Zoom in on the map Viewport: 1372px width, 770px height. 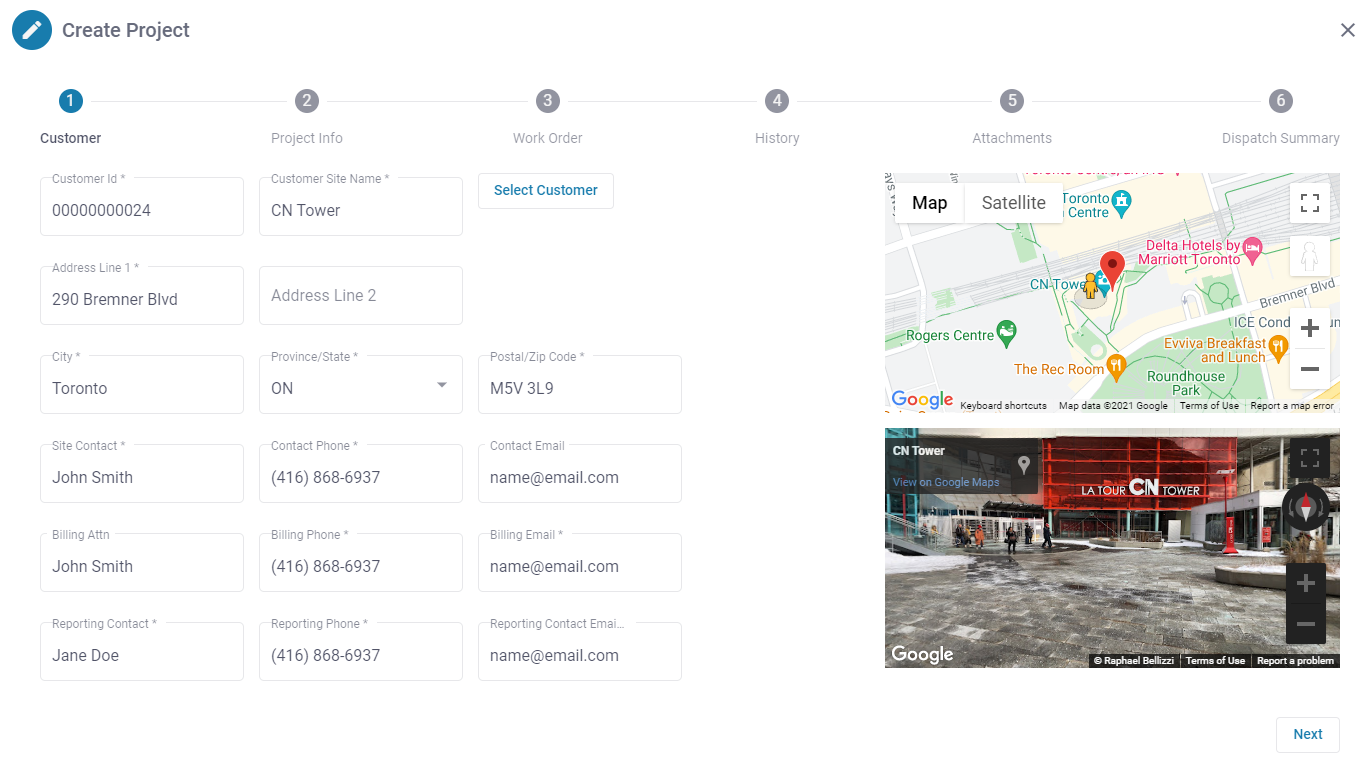coord(1310,328)
